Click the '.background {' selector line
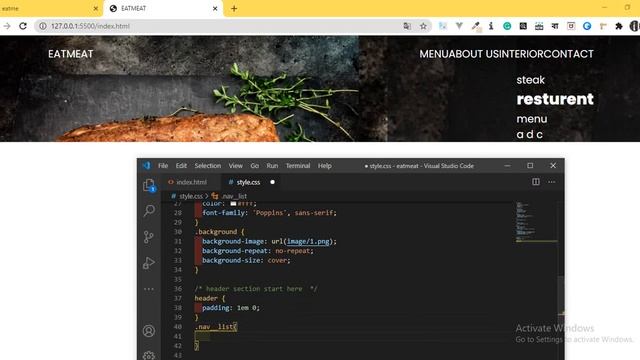Viewport: 640px width, 360px height. click(x=219, y=232)
